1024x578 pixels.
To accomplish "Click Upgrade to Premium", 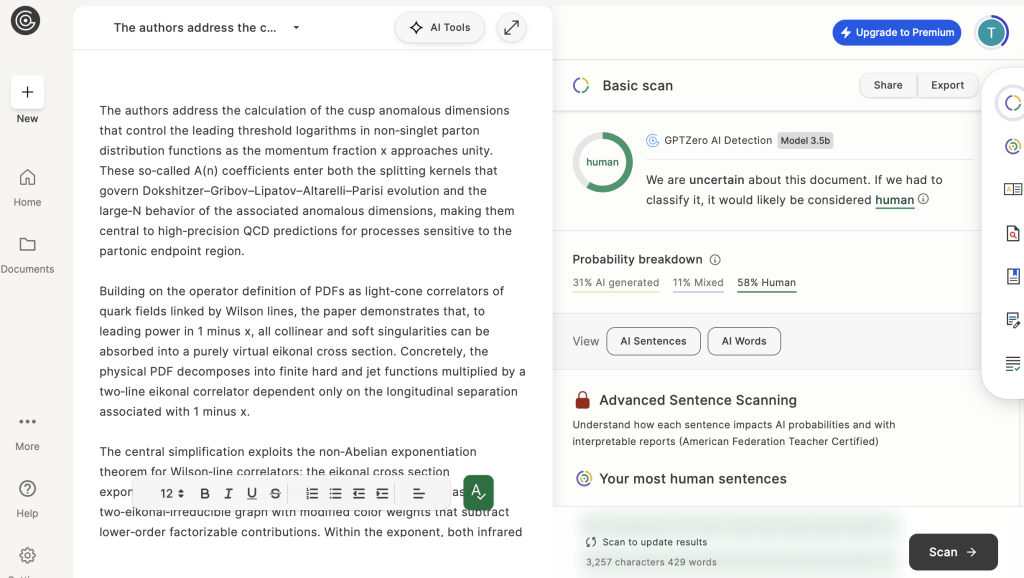I will pyautogui.click(x=897, y=32).
